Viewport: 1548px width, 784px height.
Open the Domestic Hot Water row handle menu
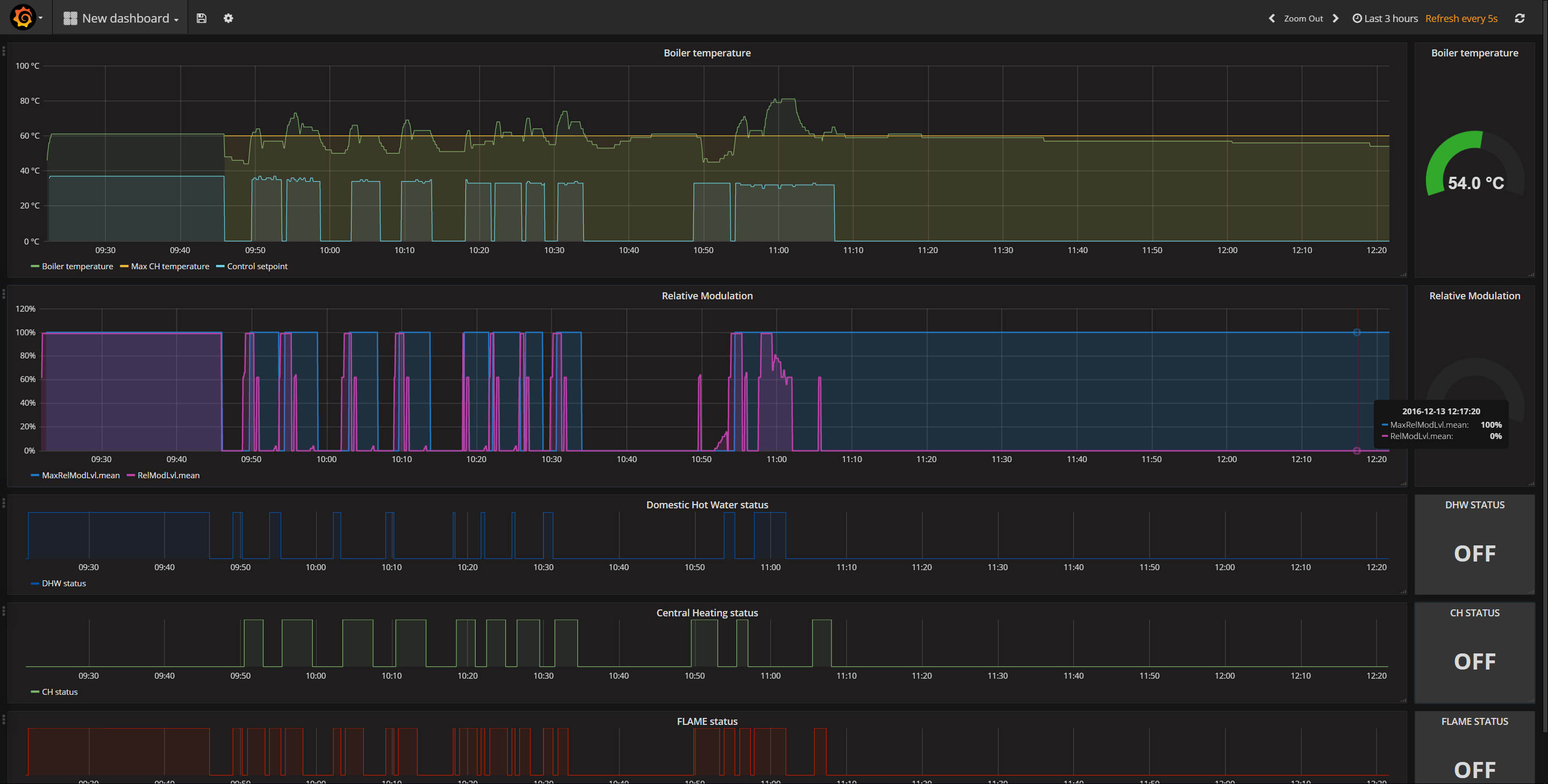point(4,503)
